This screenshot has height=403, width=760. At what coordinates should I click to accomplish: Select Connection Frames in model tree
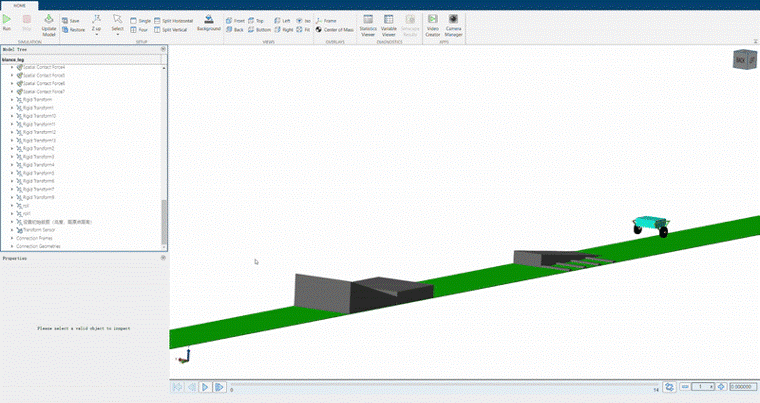click(x=35, y=238)
